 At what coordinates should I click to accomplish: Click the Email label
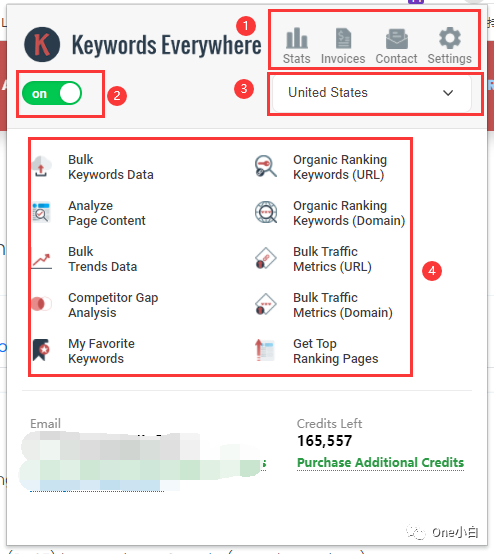[x=46, y=423]
